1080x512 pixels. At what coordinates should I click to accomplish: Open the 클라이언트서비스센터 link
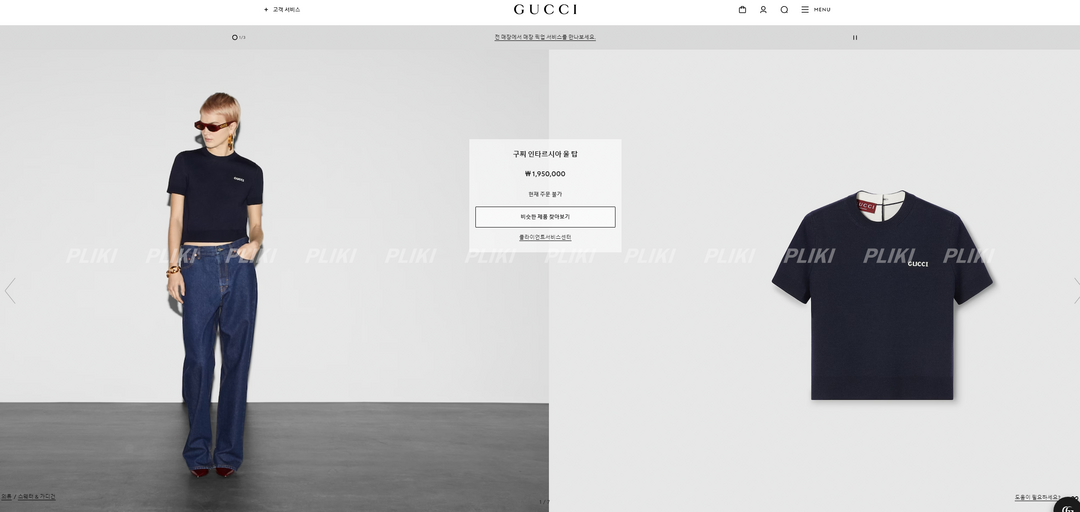pyautogui.click(x=545, y=237)
